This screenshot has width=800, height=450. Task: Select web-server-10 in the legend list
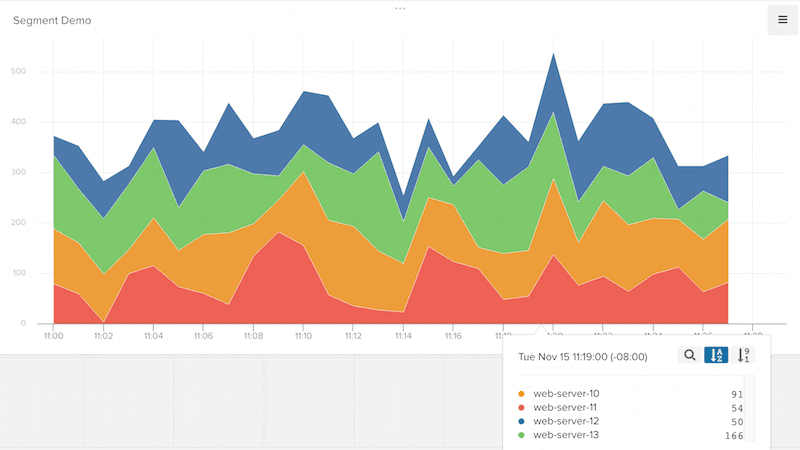tap(566, 394)
